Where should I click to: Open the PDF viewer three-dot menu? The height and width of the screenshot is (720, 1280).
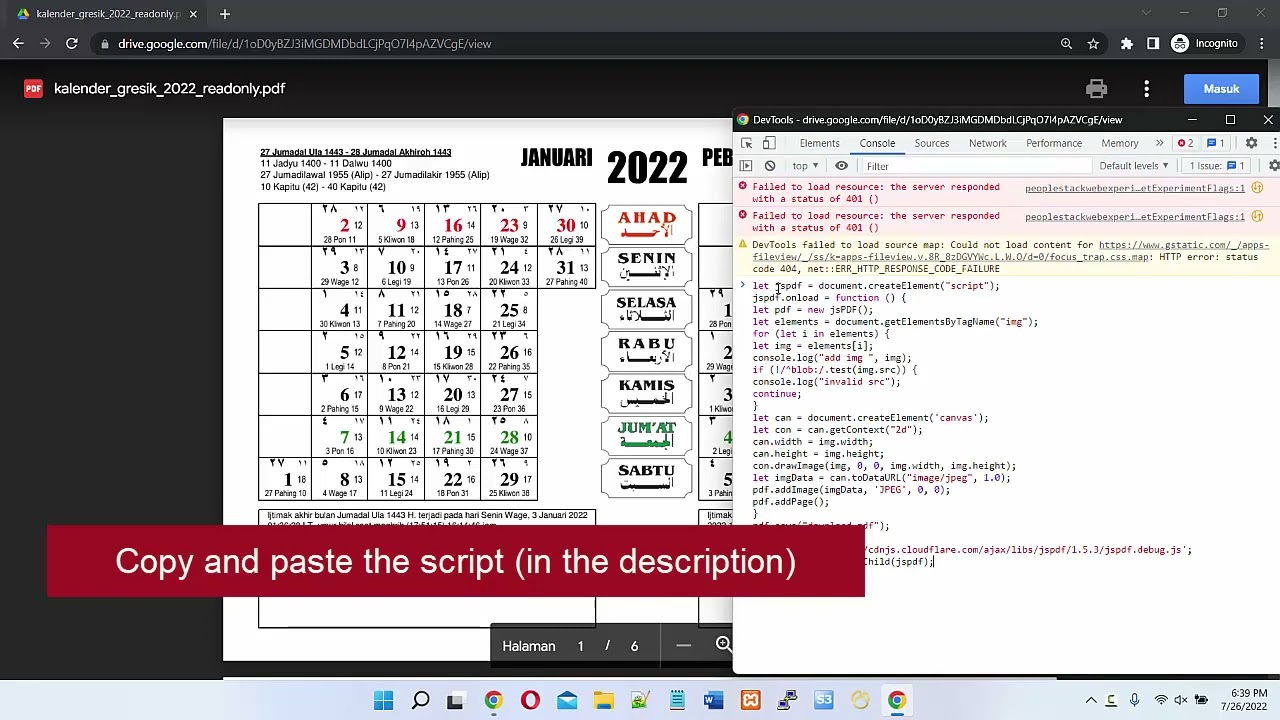(x=1147, y=89)
